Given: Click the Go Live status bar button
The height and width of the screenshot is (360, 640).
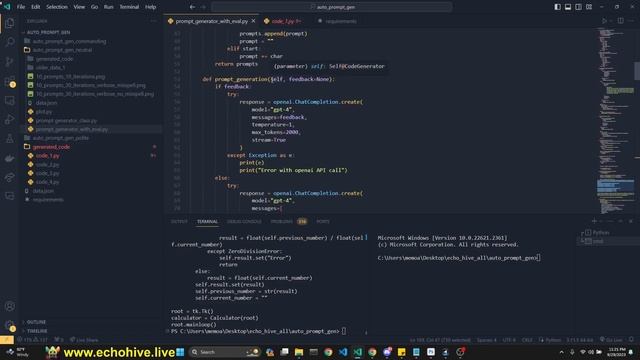Looking at the screenshot, I should point(611,340).
